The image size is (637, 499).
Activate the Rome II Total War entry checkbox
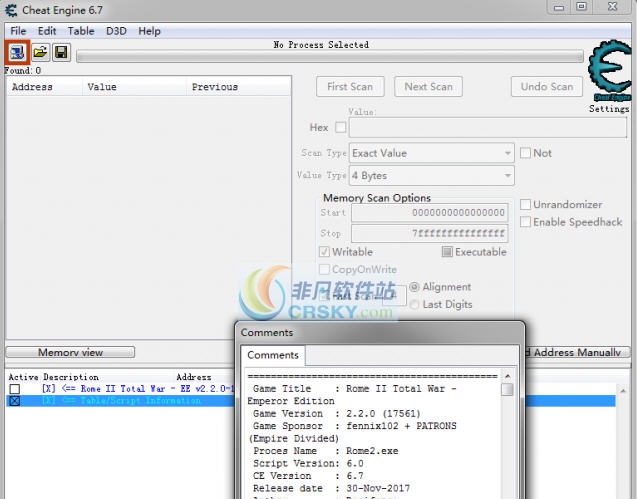15,389
